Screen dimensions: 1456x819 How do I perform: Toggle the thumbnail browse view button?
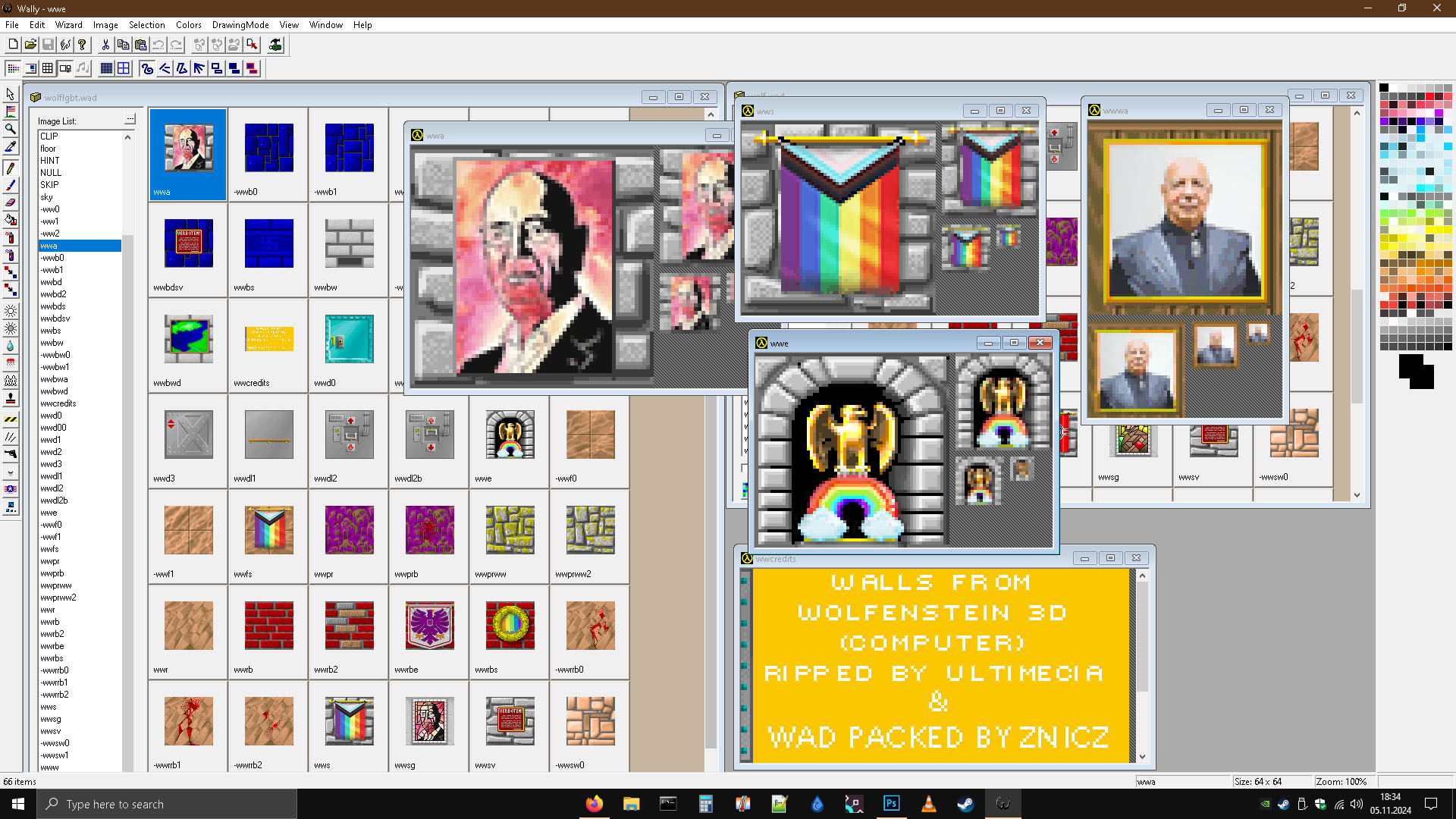(65, 68)
